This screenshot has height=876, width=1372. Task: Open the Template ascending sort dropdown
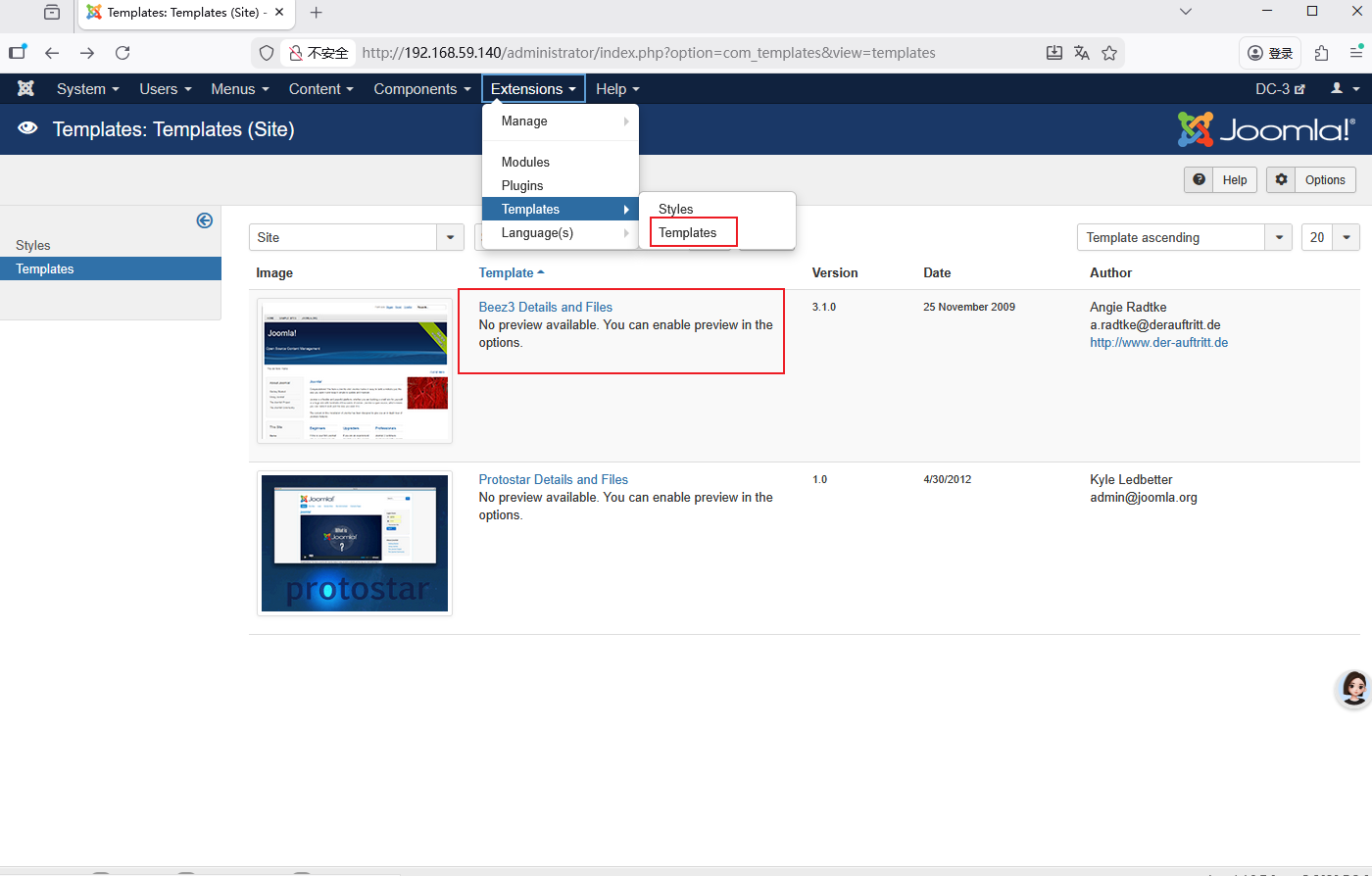click(x=1184, y=237)
